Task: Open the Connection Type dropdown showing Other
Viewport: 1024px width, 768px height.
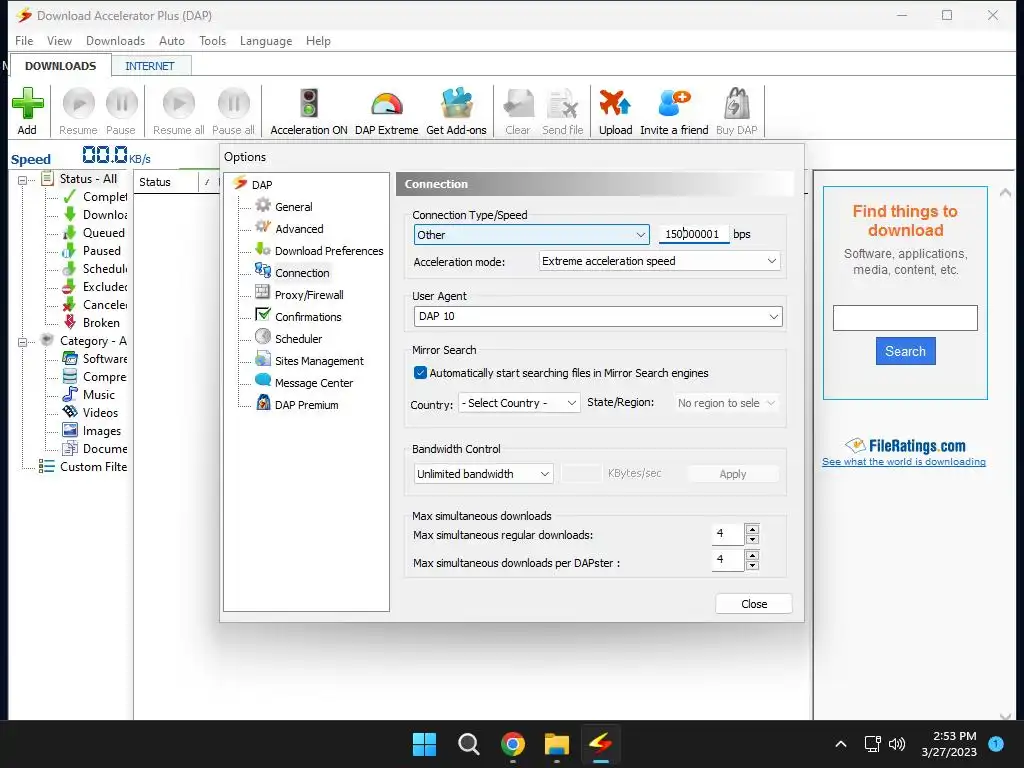Action: tap(532, 234)
